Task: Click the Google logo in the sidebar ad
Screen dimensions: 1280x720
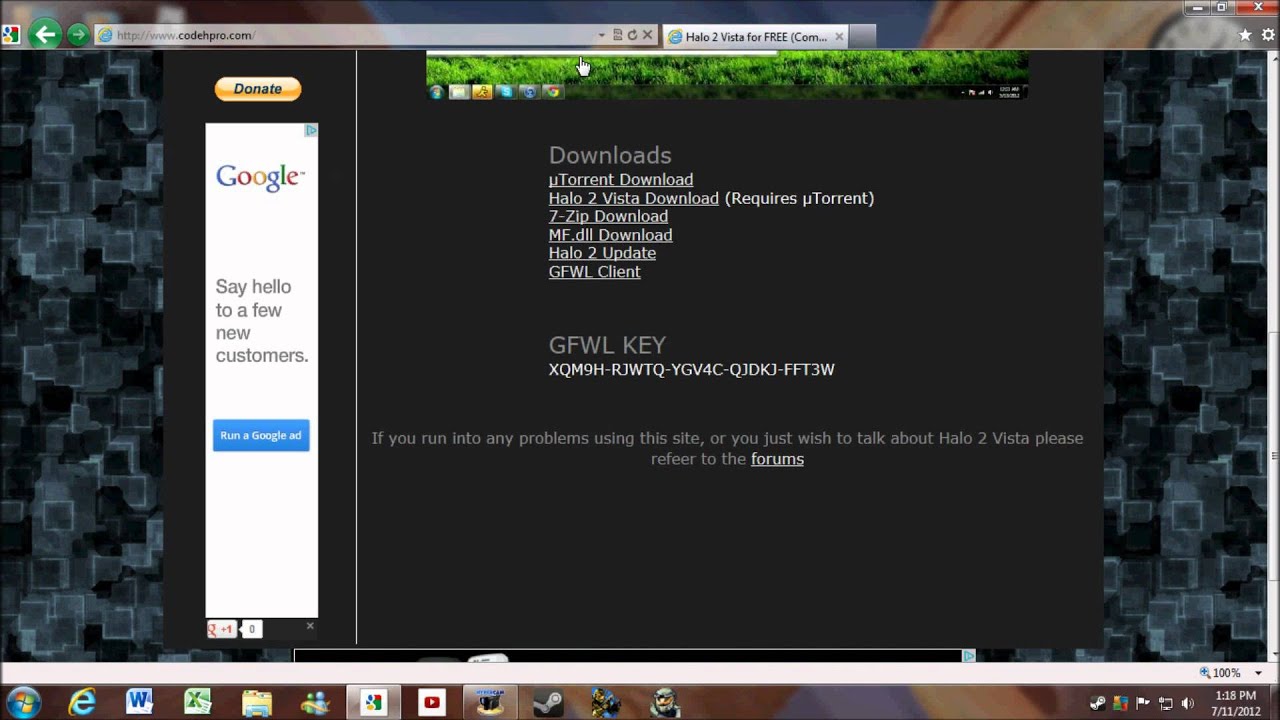Action: 260,177
